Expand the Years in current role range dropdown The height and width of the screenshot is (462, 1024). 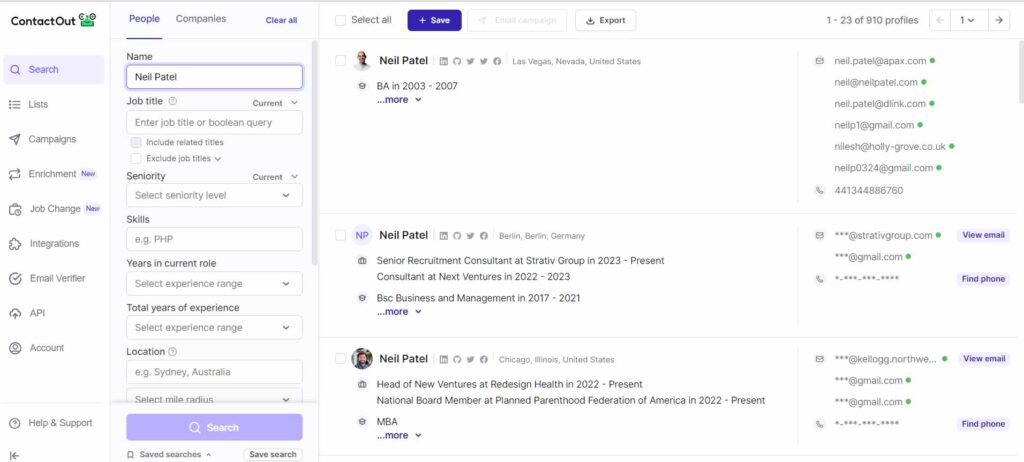(x=214, y=284)
